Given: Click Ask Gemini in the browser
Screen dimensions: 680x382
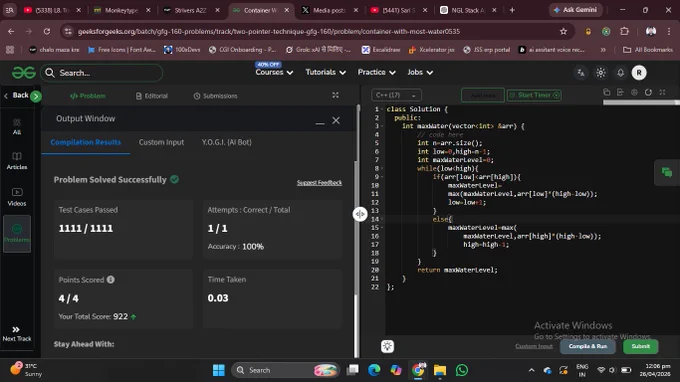Looking at the screenshot, I should pos(575,10).
